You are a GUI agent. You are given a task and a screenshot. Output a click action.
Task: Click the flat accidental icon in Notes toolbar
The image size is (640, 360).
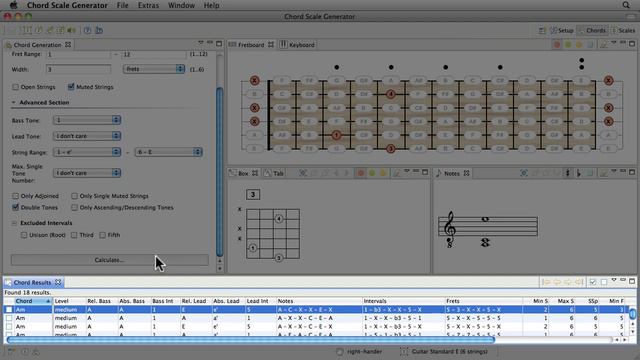[579, 173]
